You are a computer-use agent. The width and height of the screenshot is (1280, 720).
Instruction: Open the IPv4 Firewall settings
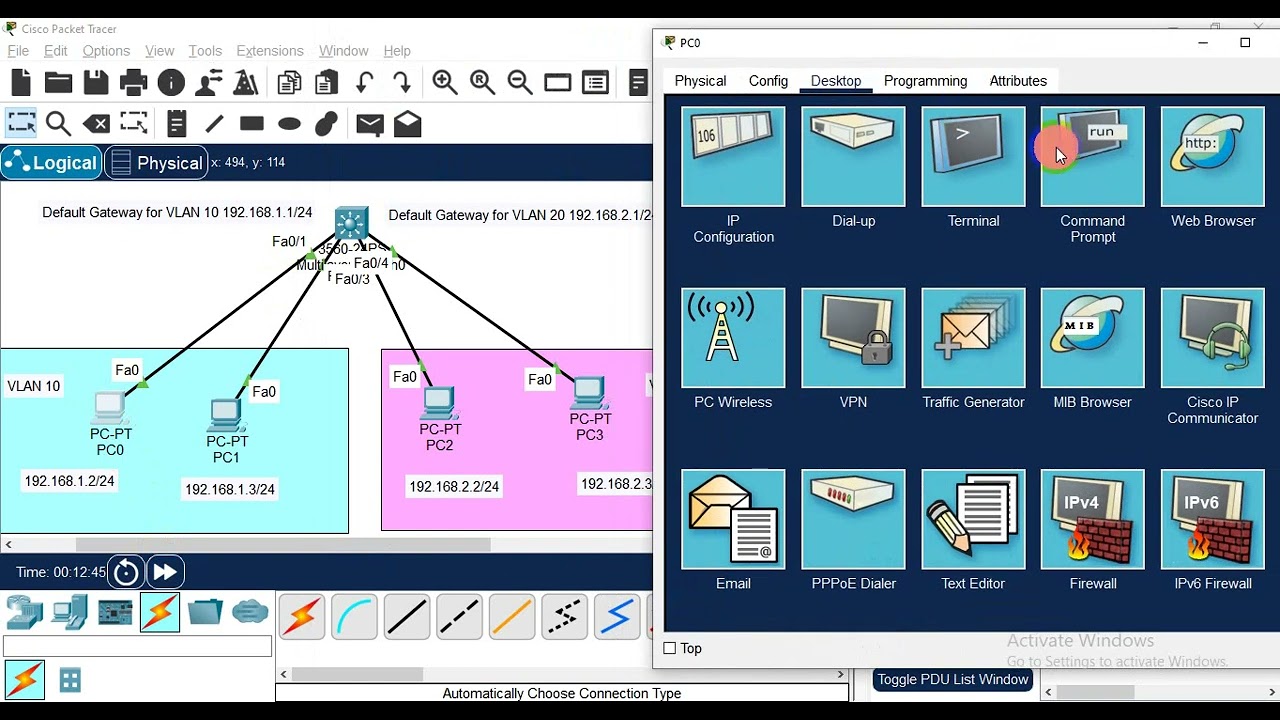coord(1092,519)
